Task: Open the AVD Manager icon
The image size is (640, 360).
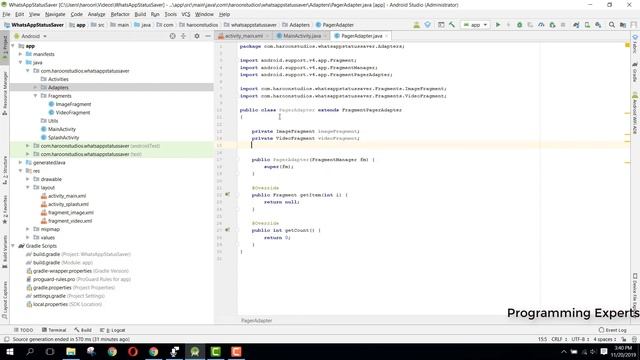Action: [587, 25]
